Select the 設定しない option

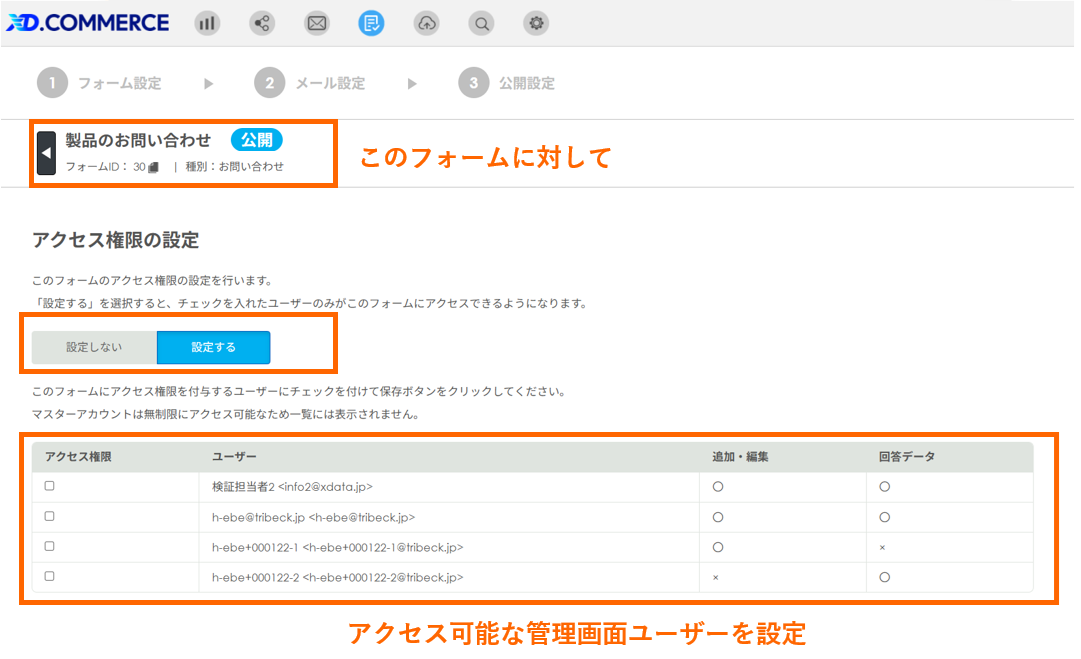[94, 347]
